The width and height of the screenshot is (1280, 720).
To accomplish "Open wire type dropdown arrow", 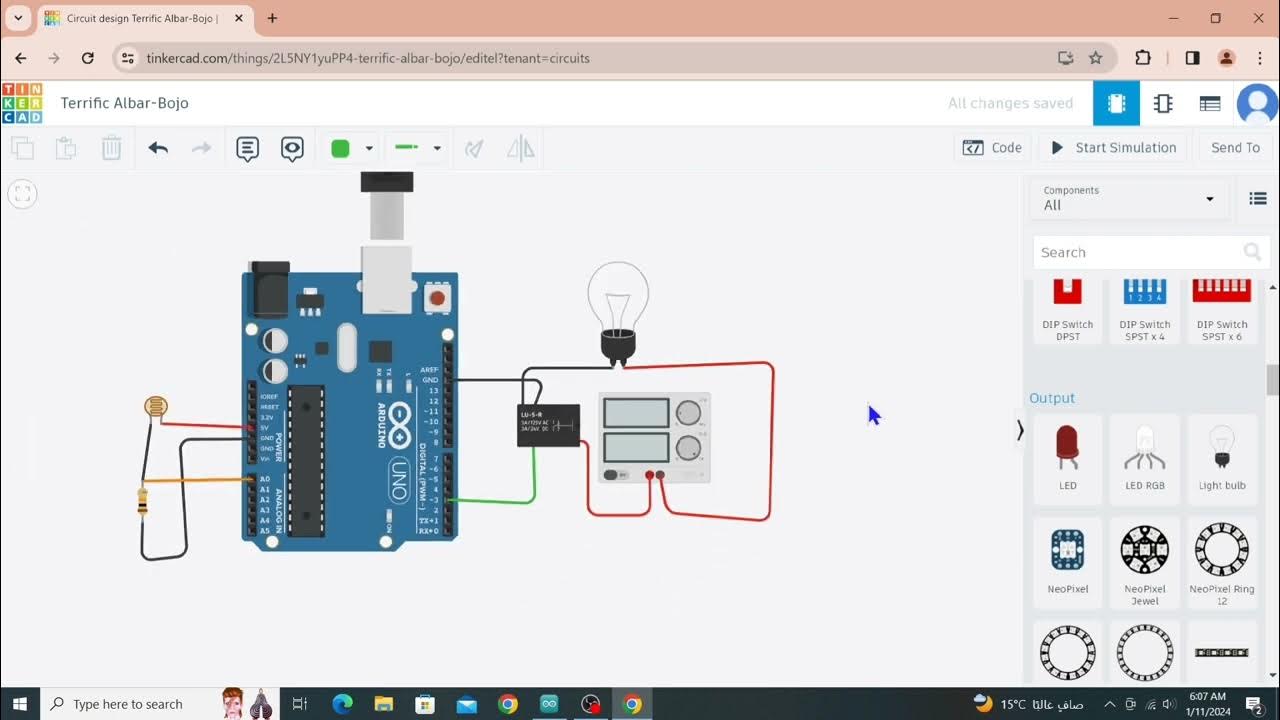I will [437, 148].
